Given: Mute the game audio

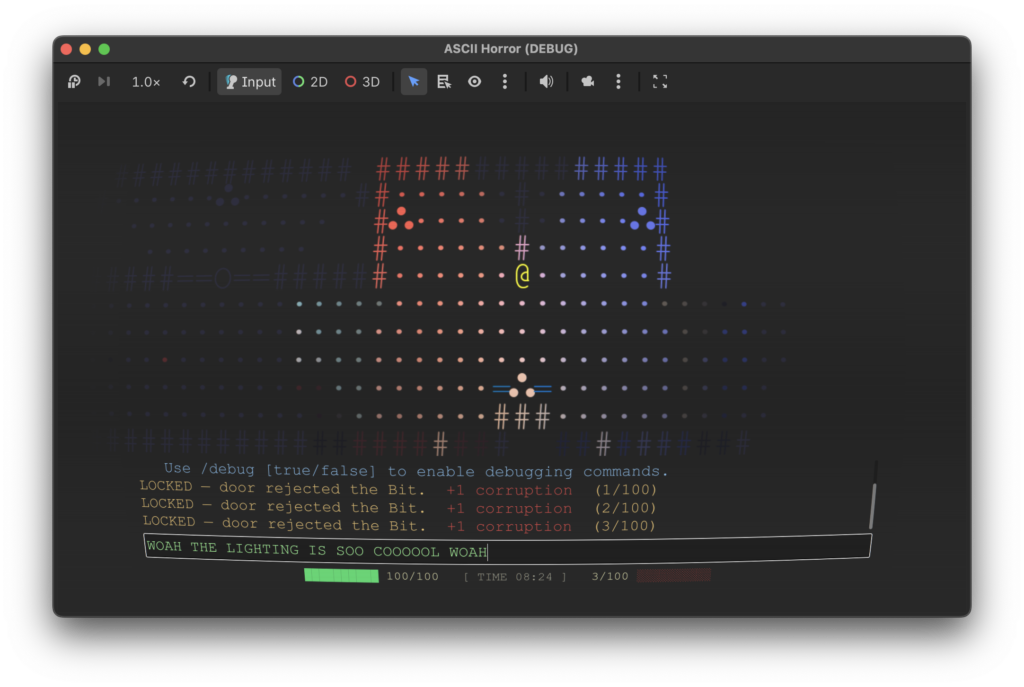Looking at the screenshot, I should (x=546, y=82).
